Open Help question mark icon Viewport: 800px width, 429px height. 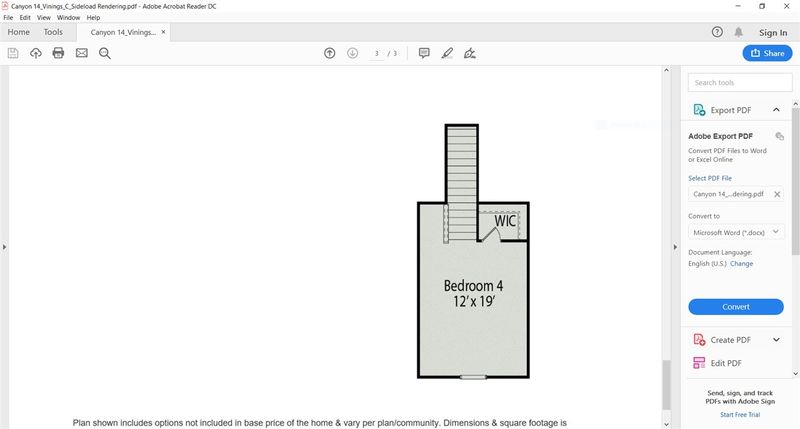point(717,32)
